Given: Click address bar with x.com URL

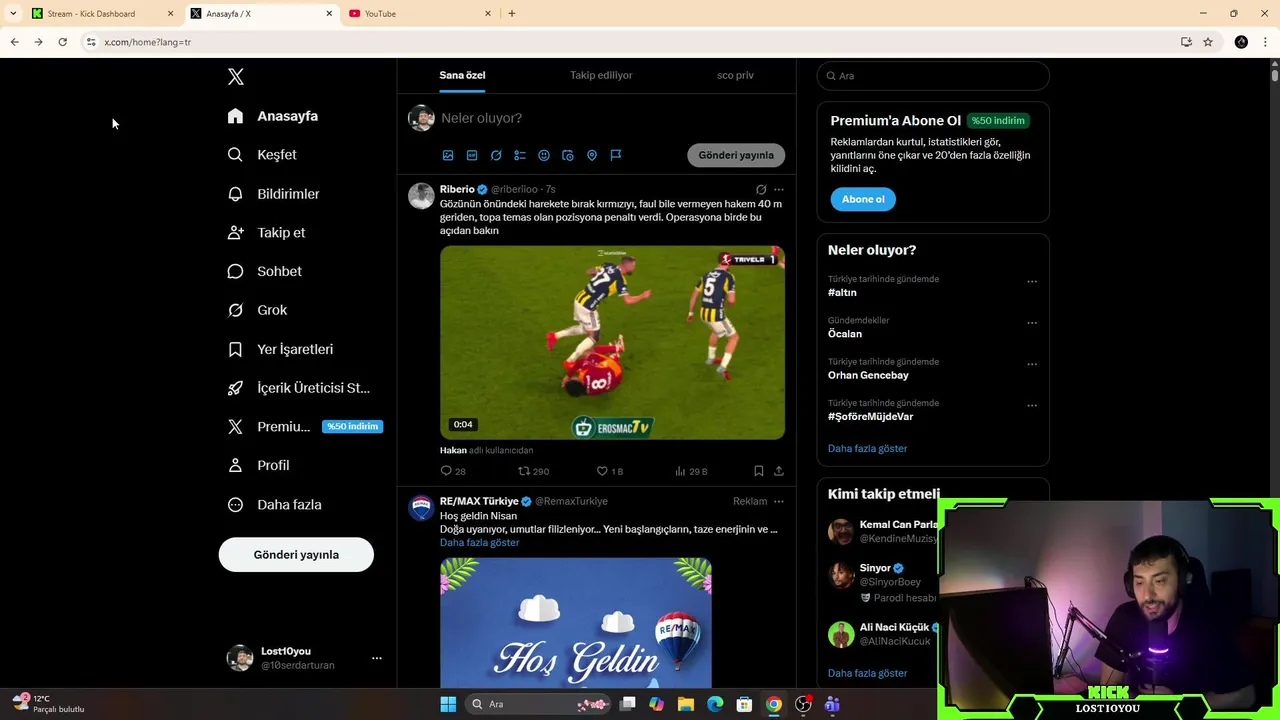Looking at the screenshot, I should point(630,42).
